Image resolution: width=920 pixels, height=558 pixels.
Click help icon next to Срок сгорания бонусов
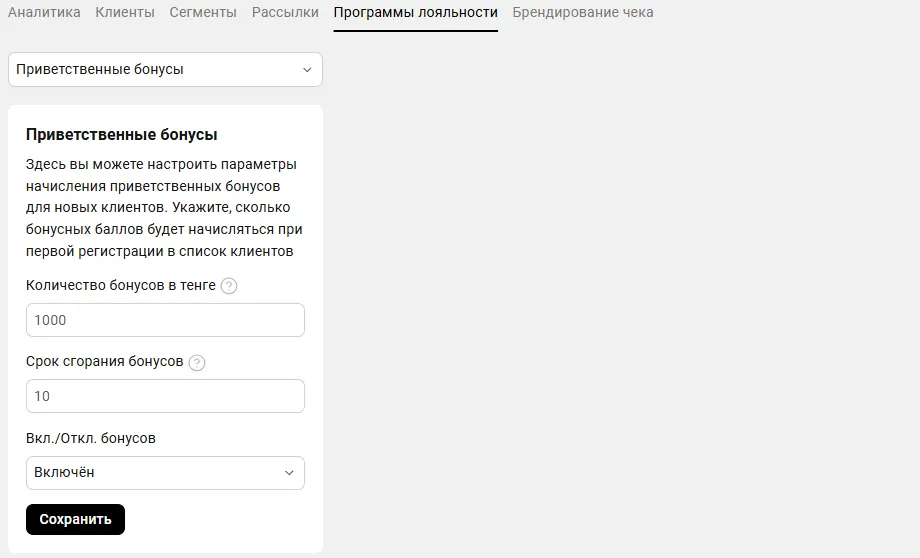coord(197,362)
